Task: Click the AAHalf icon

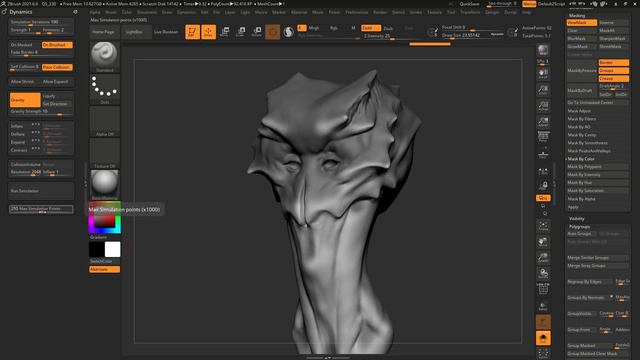Action: (x=543, y=122)
